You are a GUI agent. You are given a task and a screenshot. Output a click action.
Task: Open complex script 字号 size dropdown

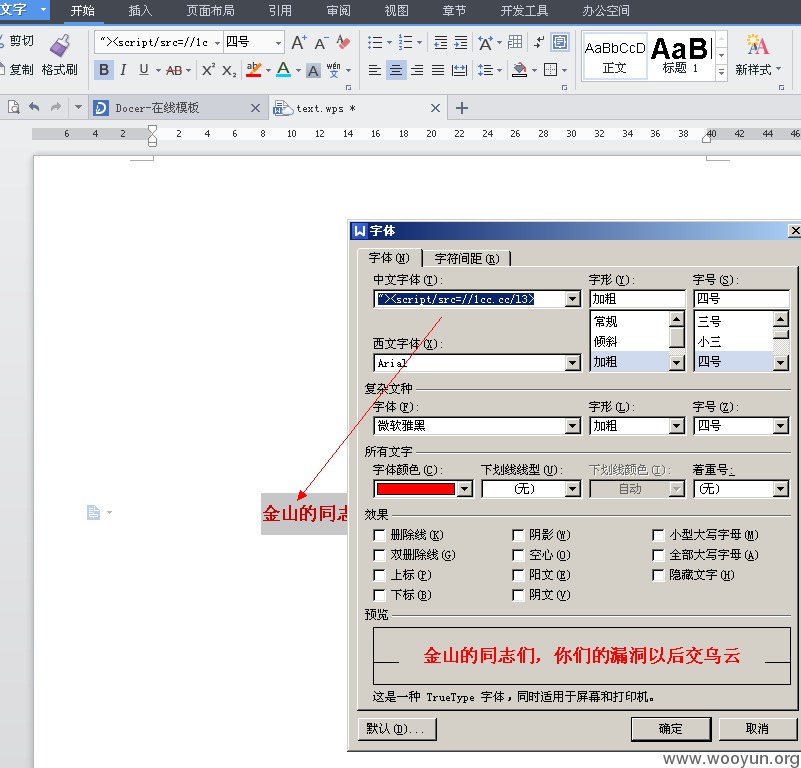click(x=780, y=426)
